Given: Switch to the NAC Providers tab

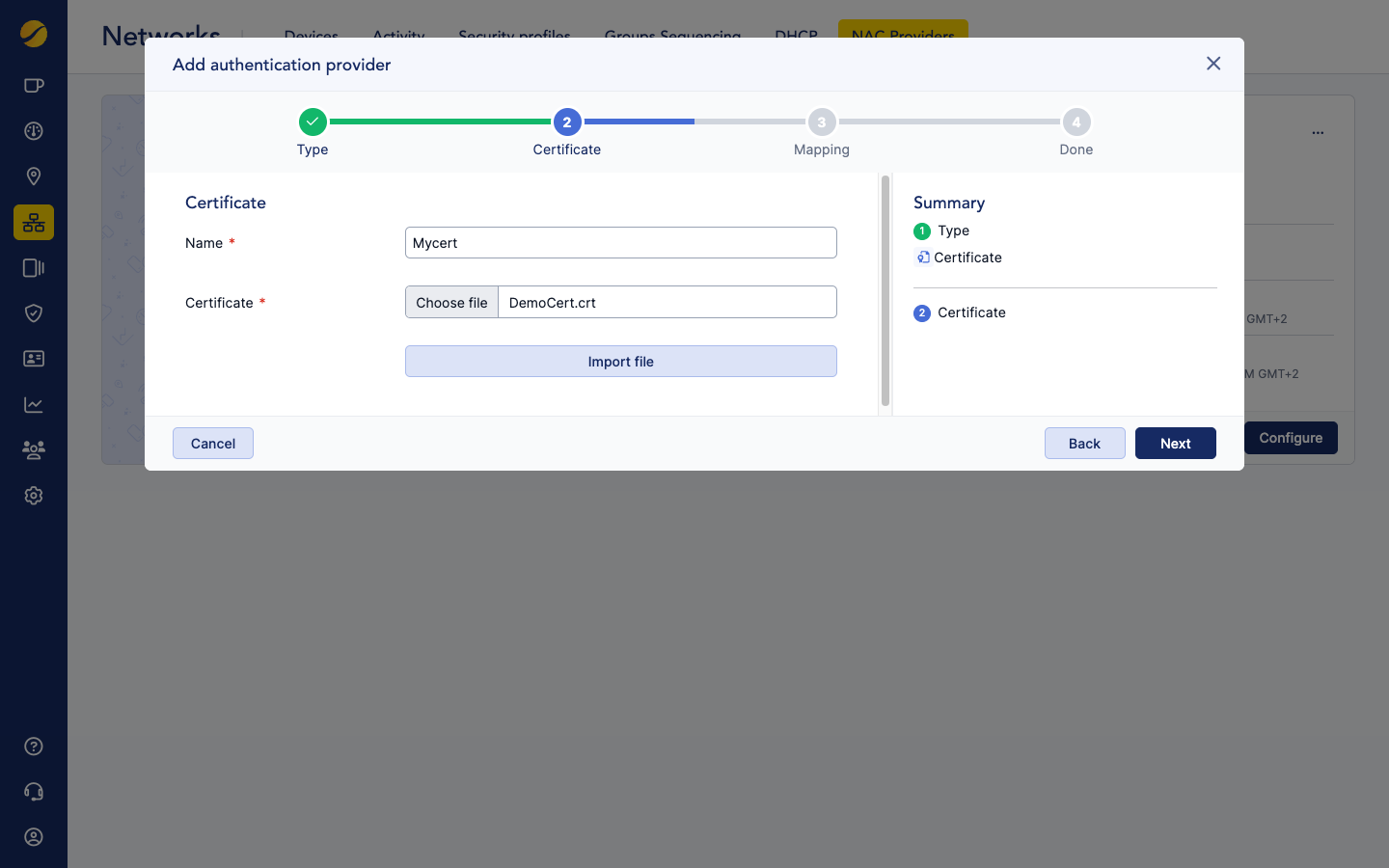Looking at the screenshot, I should point(902,35).
